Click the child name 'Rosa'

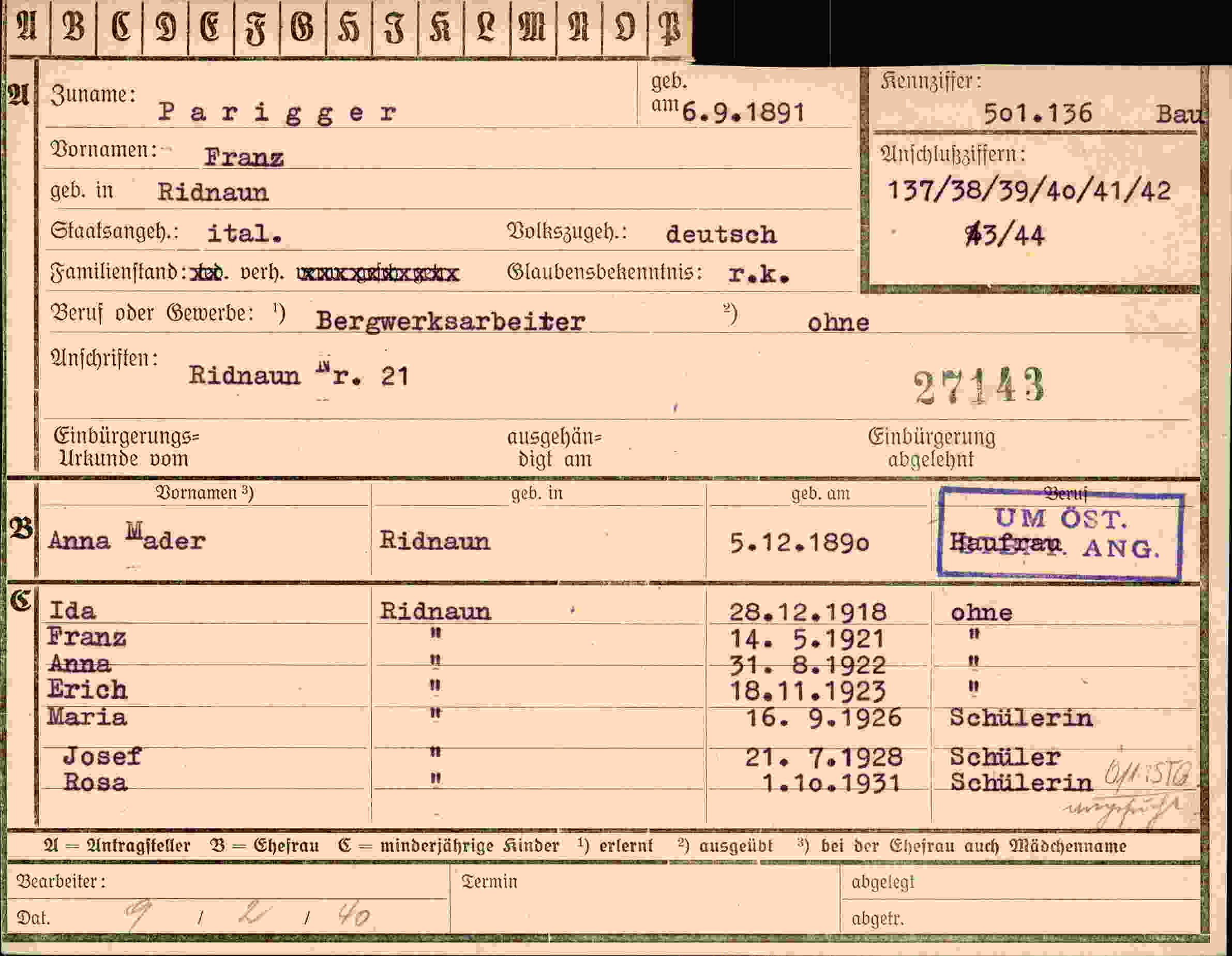[95, 783]
